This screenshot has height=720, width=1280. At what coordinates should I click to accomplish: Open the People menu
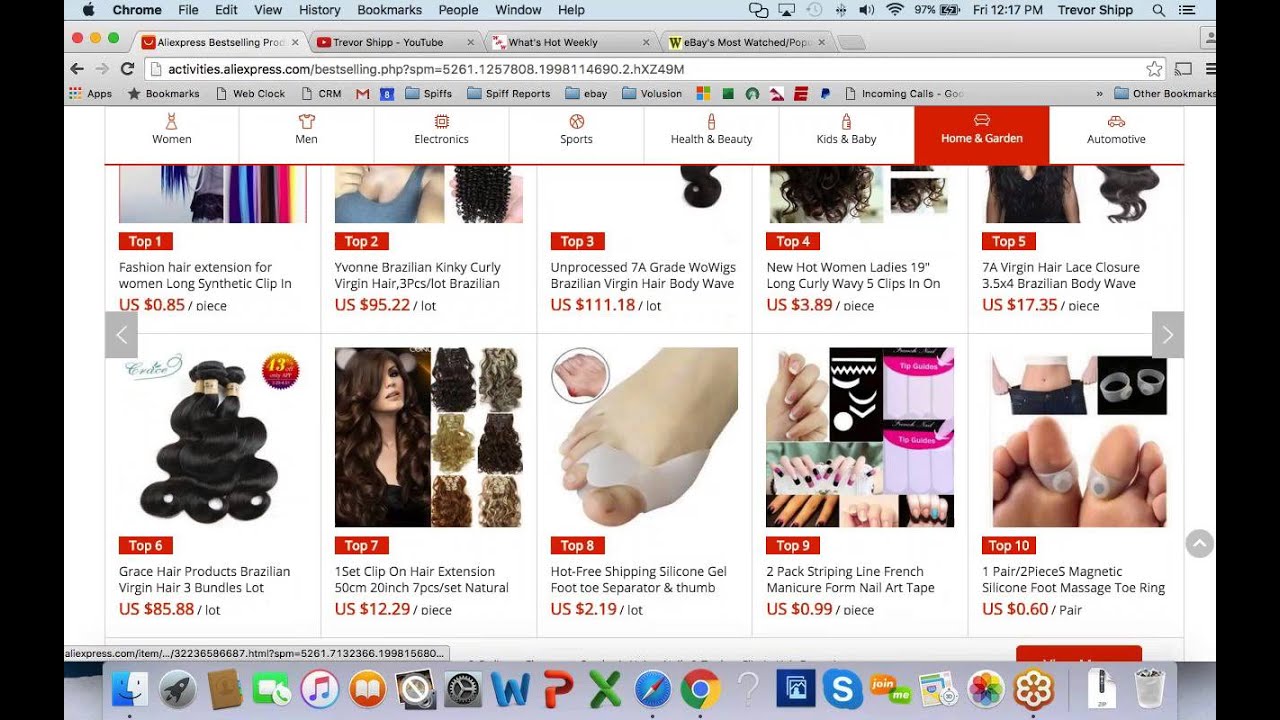pyautogui.click(x=458, y=10)
